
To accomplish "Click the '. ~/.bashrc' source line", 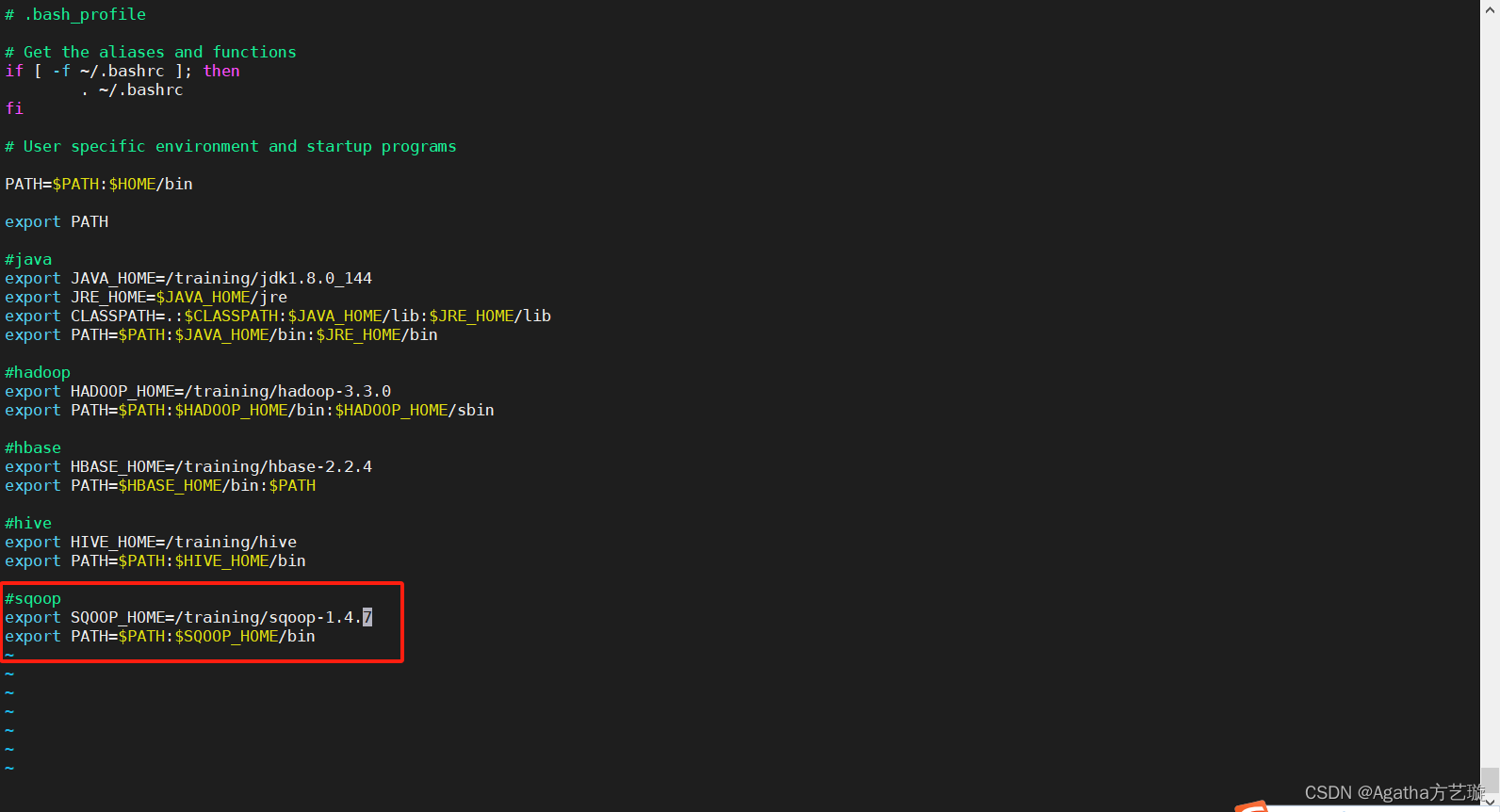I will [132, 89].
